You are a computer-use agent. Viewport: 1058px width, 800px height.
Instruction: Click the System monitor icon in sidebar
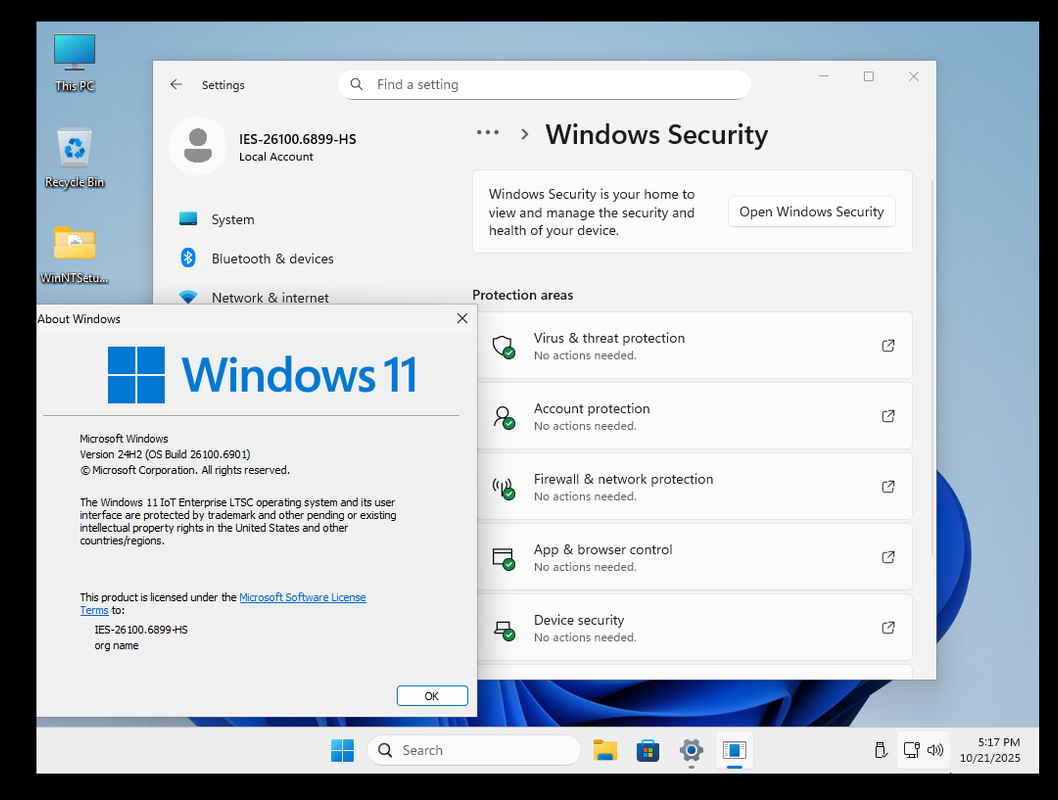point(188,219)
